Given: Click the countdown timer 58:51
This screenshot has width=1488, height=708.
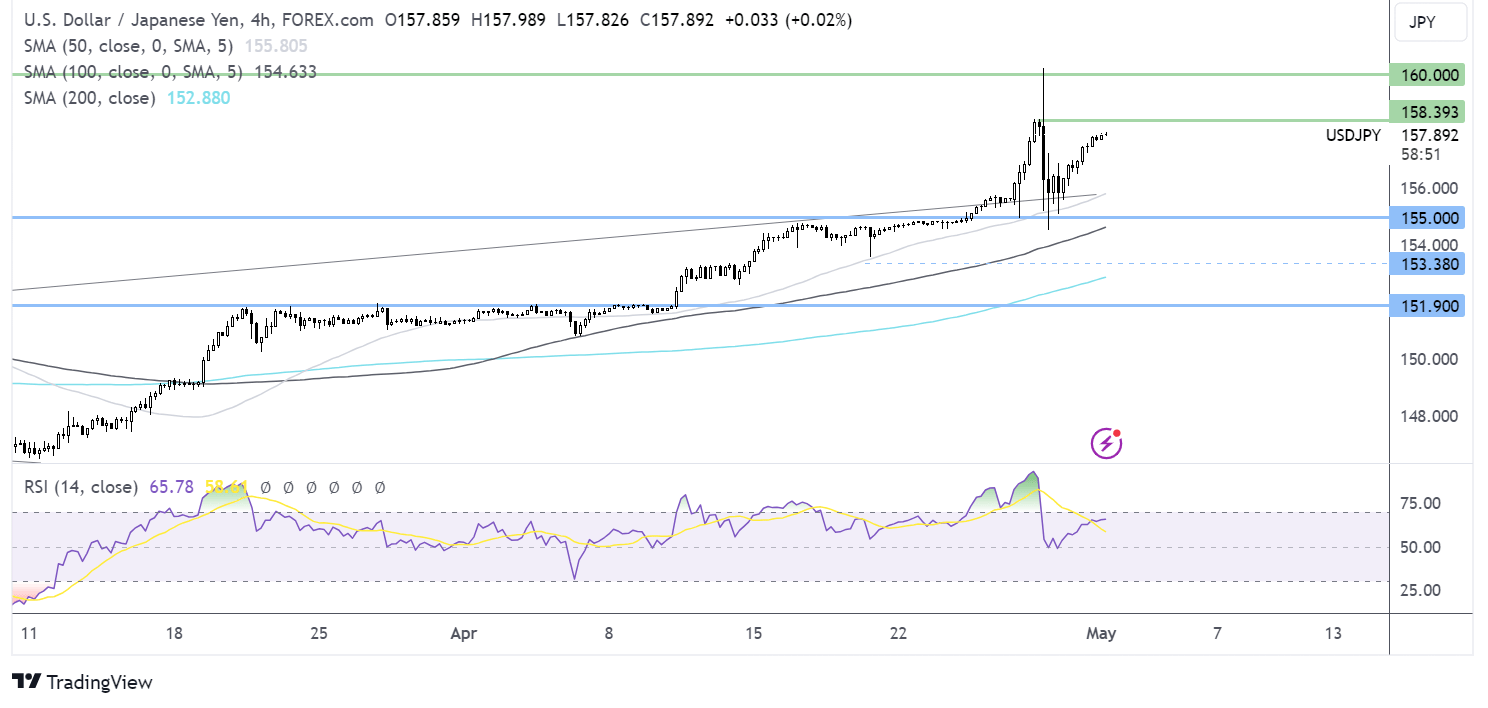Looking at the screenshot, I should point(1420,155).
